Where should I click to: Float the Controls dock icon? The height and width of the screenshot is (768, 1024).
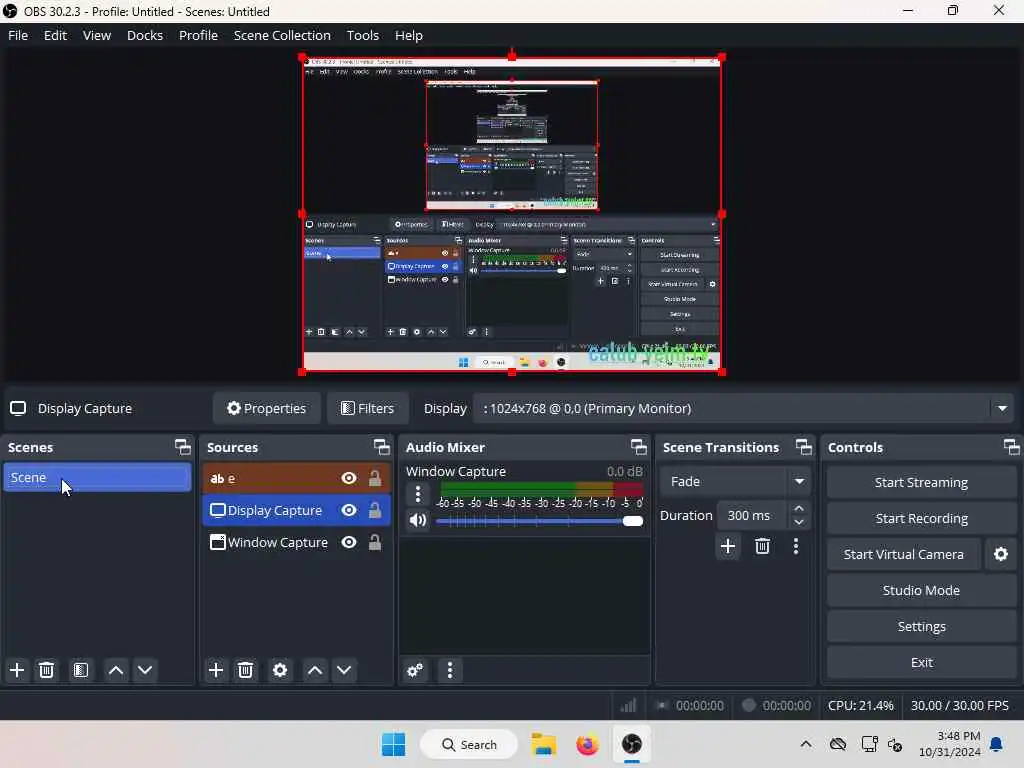(x=1012, y=447)
